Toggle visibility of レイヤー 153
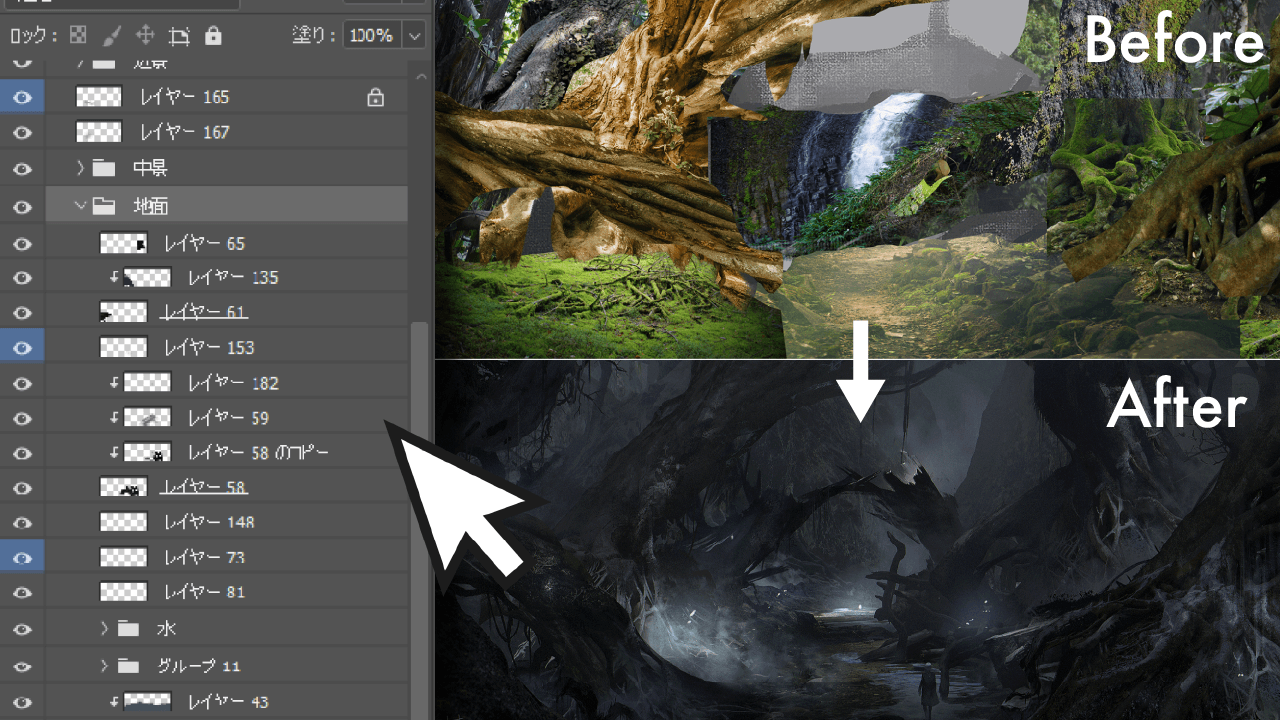The width and height of the screenshot is (1280, 720). (x=22, y=348)
